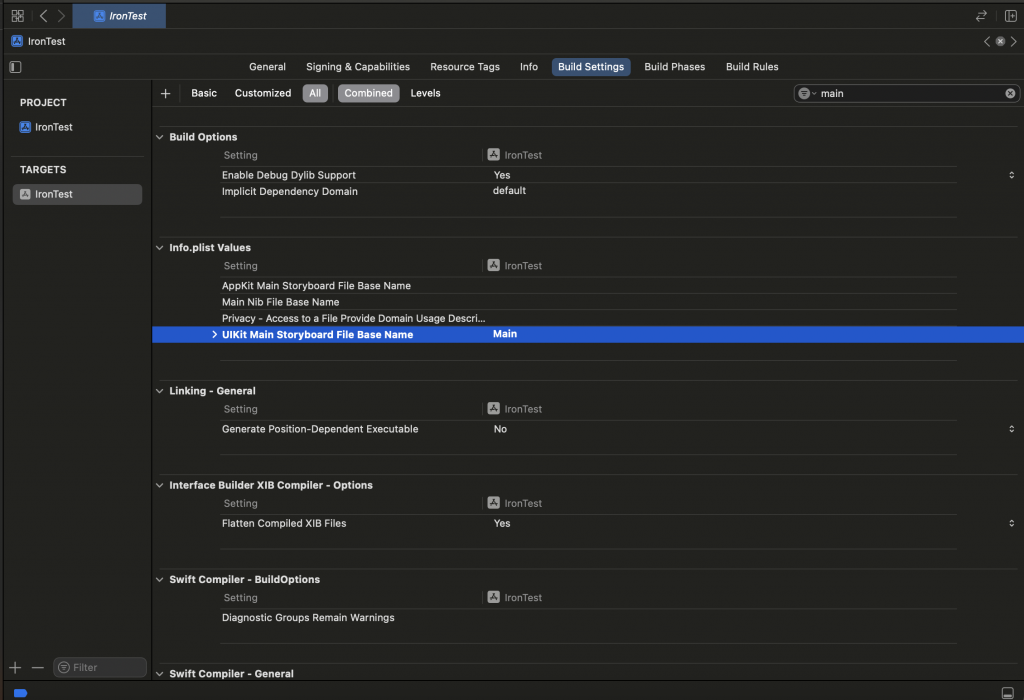This screenshot has width=1024, height=700.
Task: Select the IronTest editor tab at top
Action: point(120,16)
